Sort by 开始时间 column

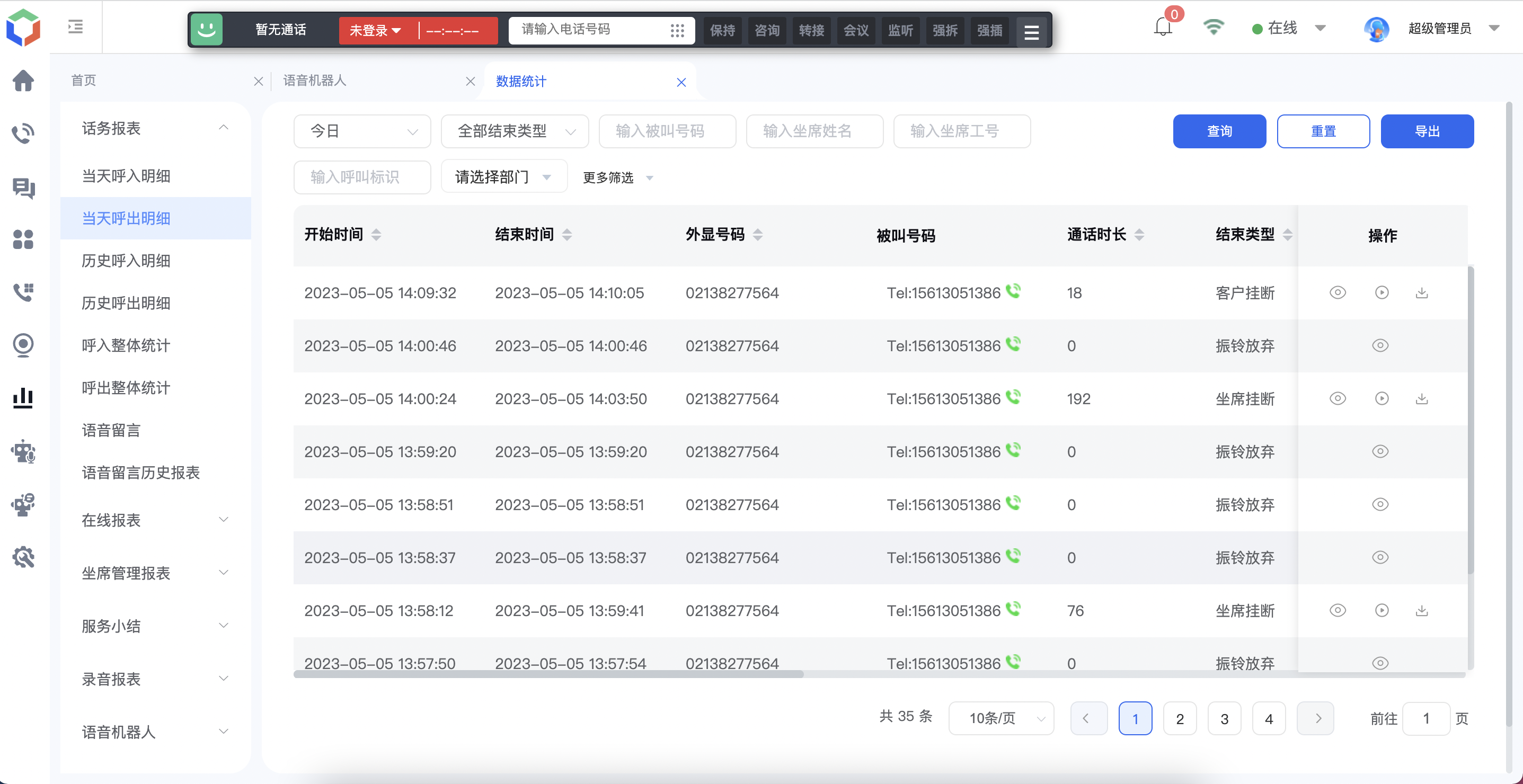click(376, 235)
